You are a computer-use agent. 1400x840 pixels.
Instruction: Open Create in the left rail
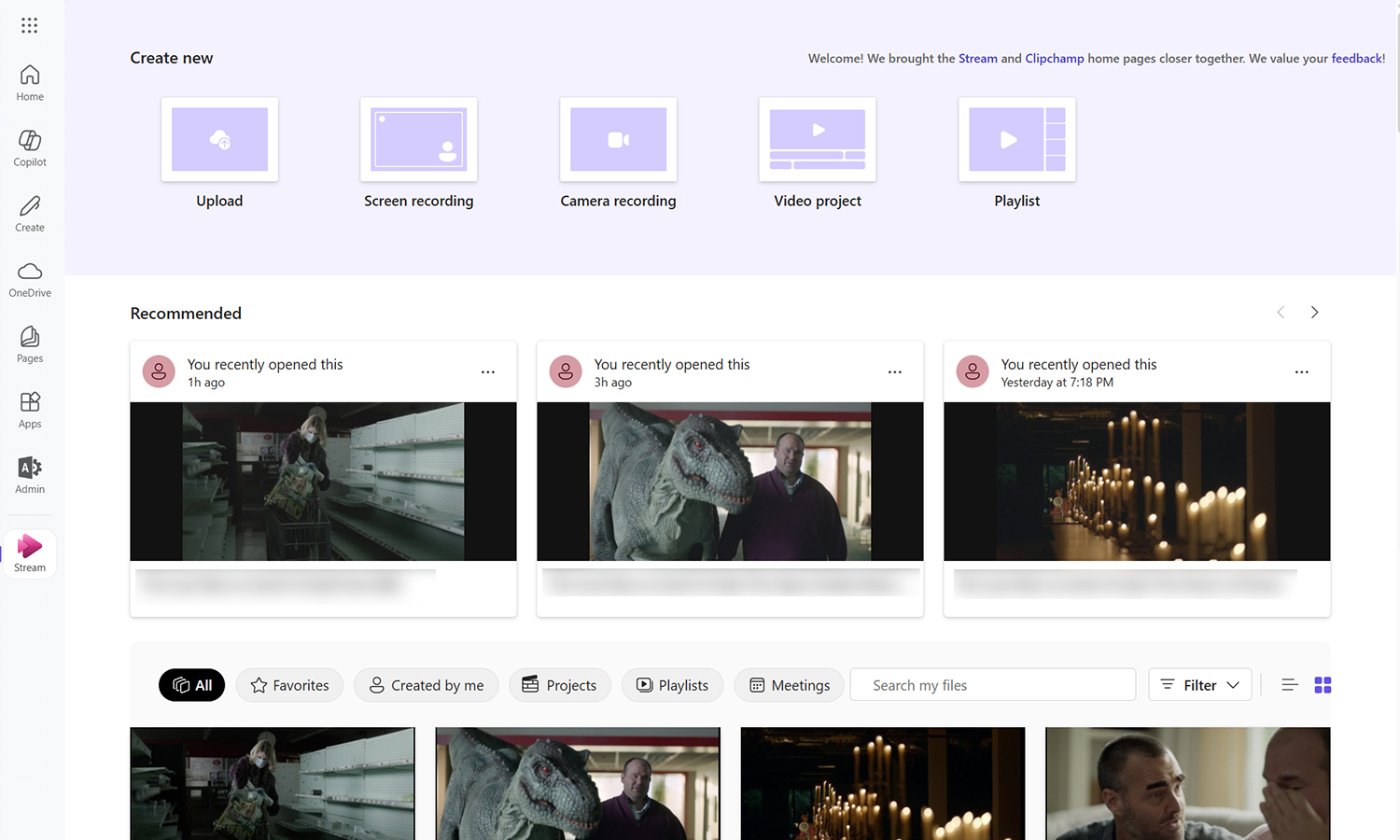[30, 214]
